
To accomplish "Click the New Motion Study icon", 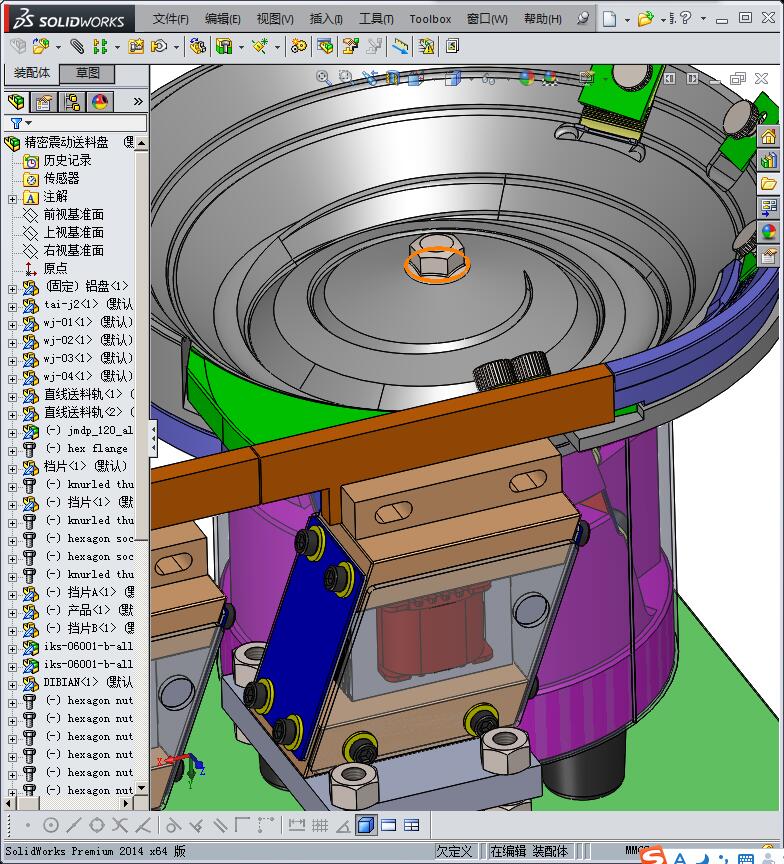I will tap(299, 46).
